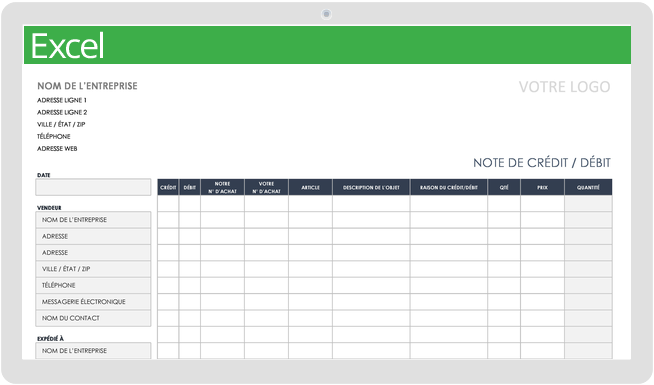
Task: Click the Excel logo in green banner
Action: 68,46
